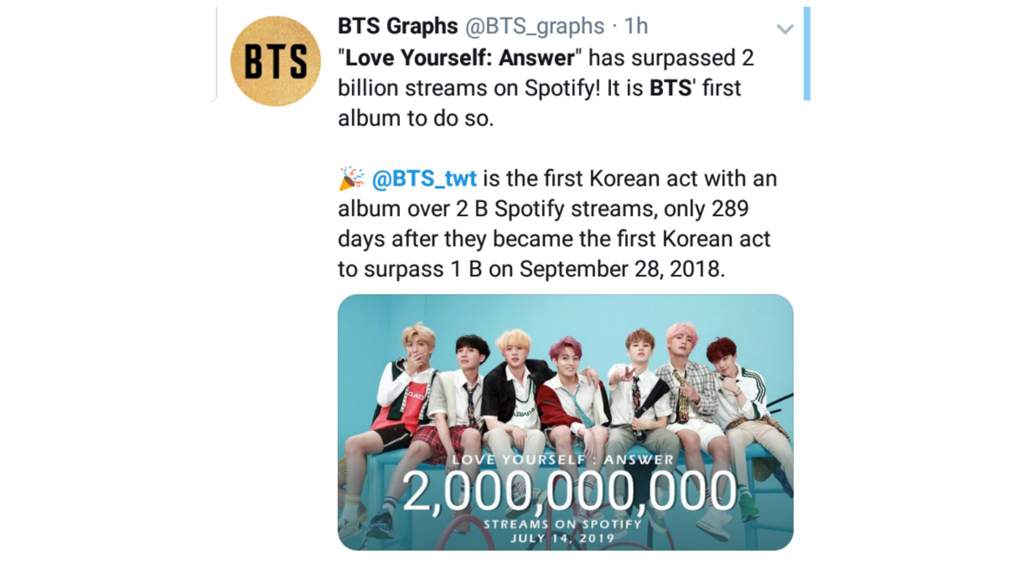Image resolution: width=1024 pixels, height=568 pixels.
Task: Click the BTS Graphs display name
Action: tap(398, 26)
